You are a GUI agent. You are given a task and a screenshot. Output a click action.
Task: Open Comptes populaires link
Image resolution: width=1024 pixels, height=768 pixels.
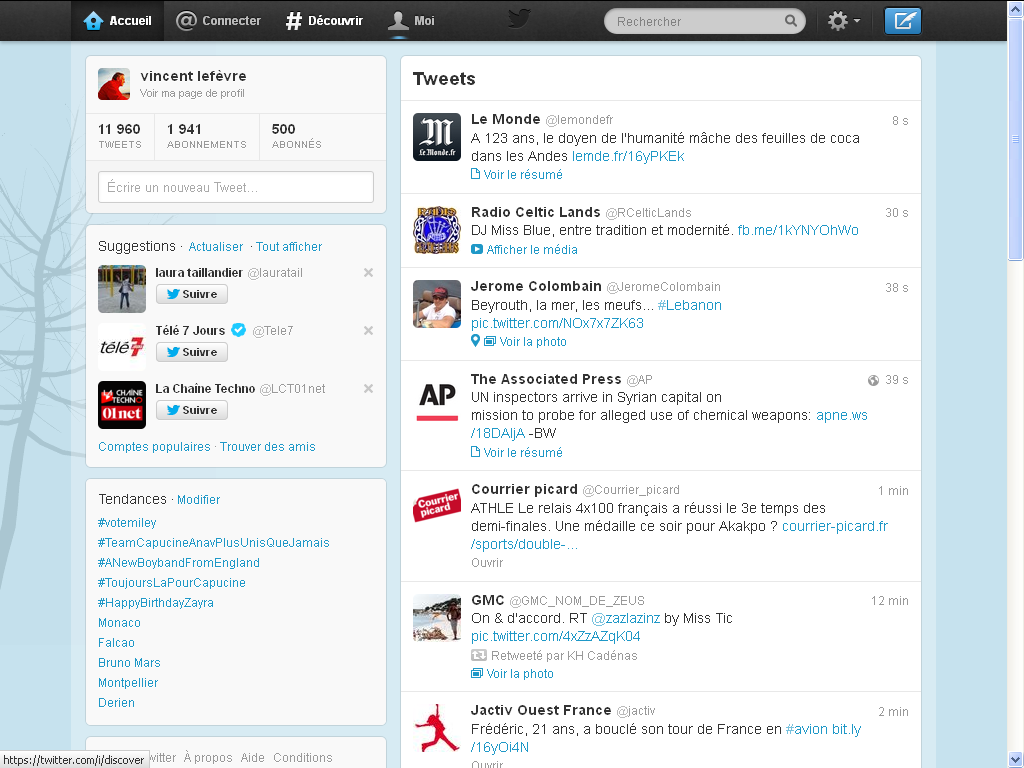pos(154,447)
